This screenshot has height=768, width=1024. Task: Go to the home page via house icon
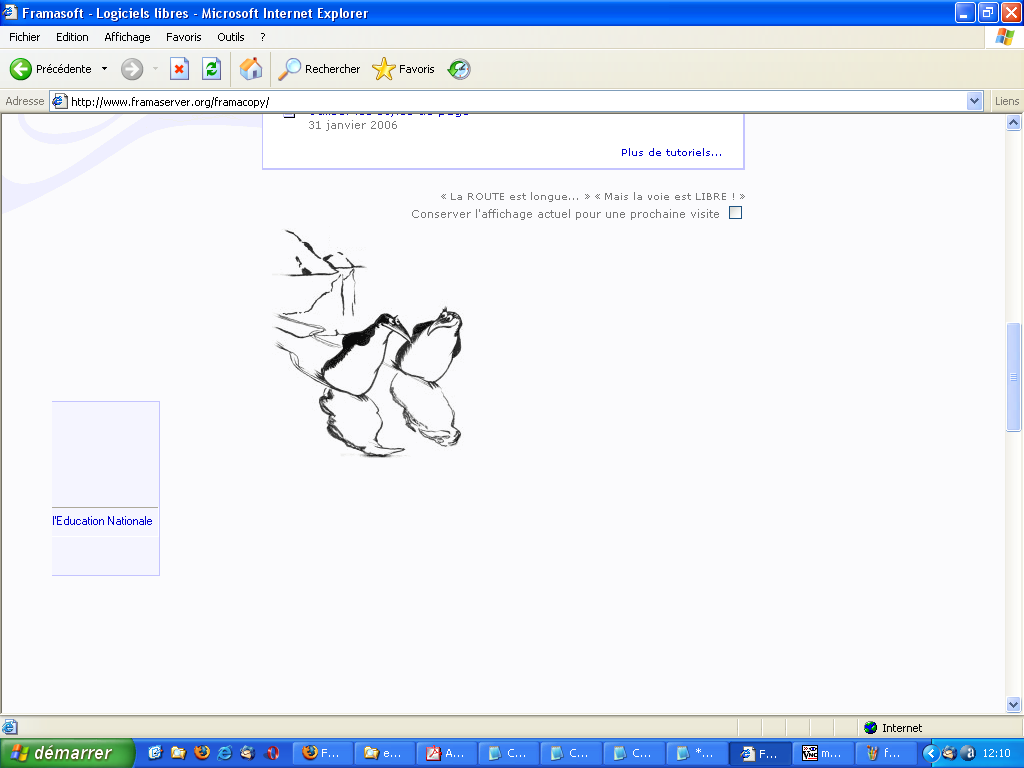click(x=251, y=69)
